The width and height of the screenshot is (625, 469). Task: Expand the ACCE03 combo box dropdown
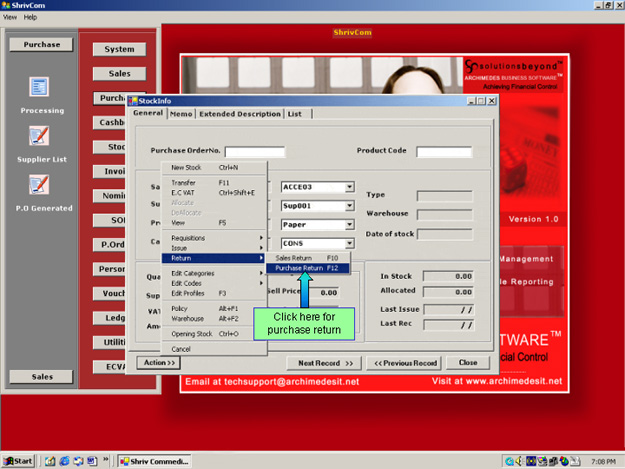coord(350,187)
